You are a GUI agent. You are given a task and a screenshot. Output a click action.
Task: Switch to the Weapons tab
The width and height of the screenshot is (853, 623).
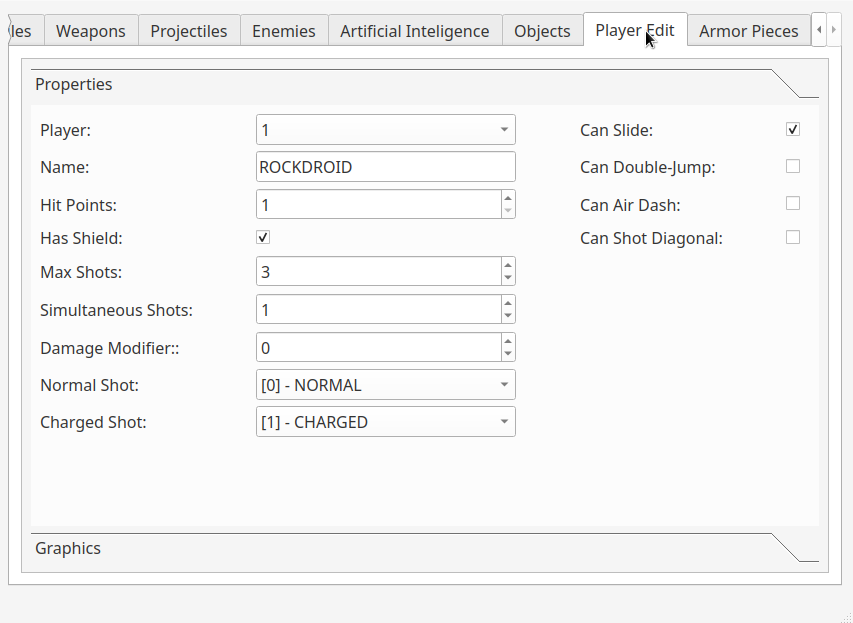91,31
